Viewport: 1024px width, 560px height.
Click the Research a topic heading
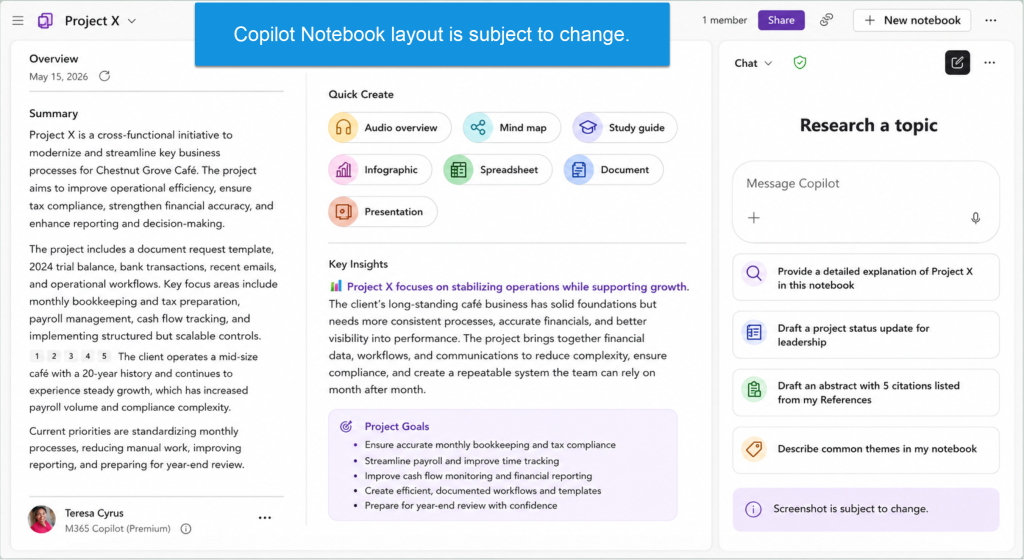[869, 125]
